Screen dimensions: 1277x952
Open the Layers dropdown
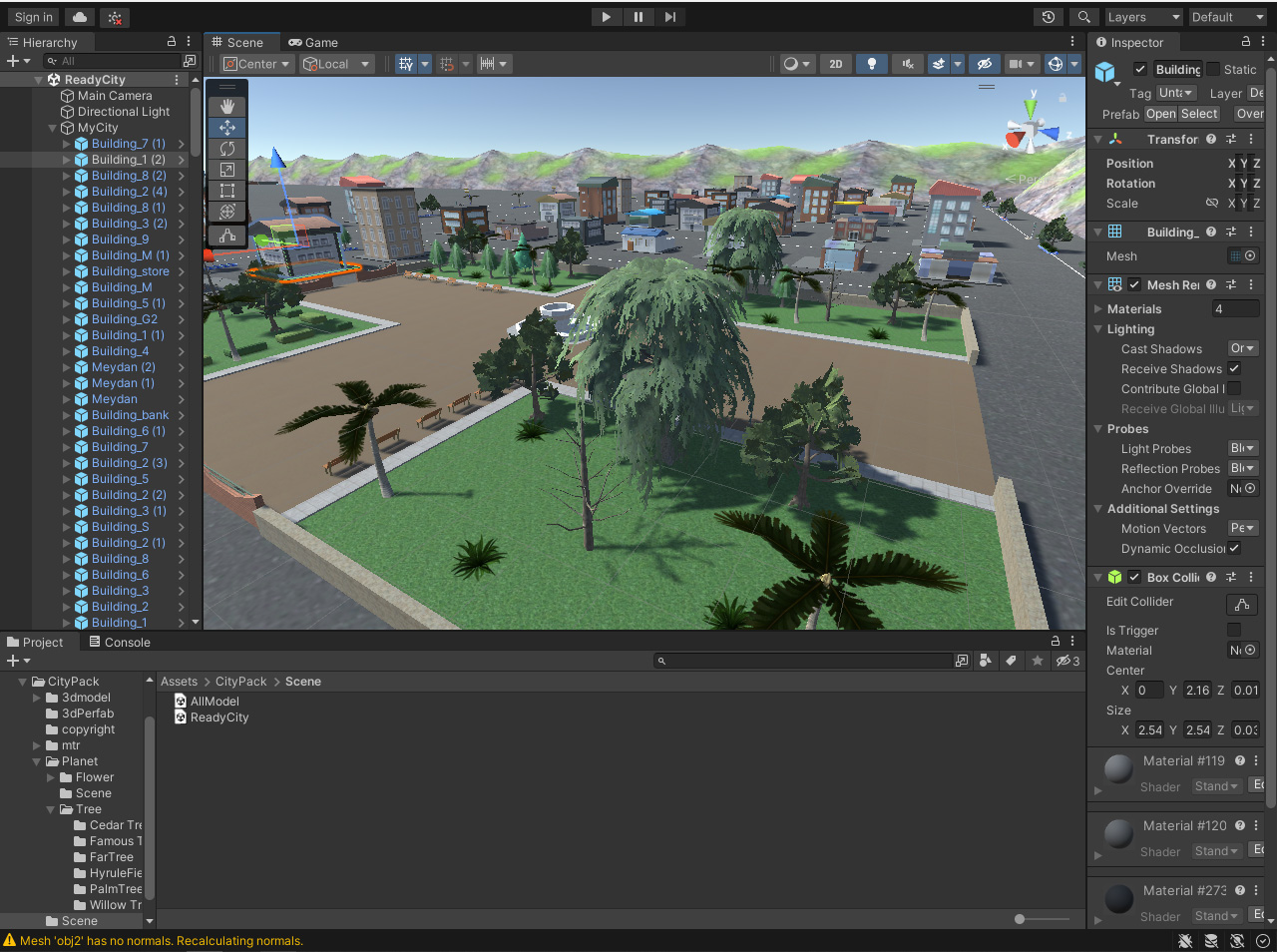1143,17
